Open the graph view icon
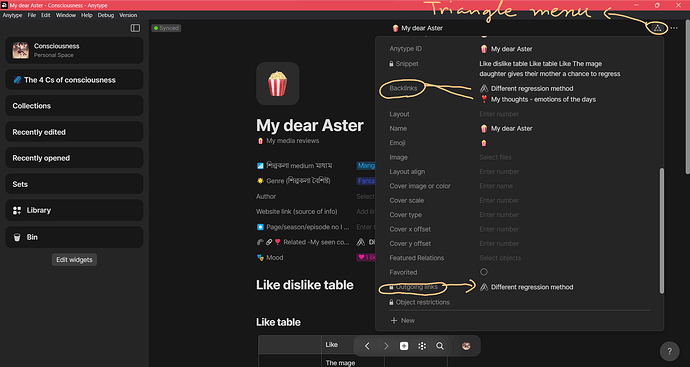Image resolution: width=690 pixels, height=367 pixels. (x=422, y=346)
